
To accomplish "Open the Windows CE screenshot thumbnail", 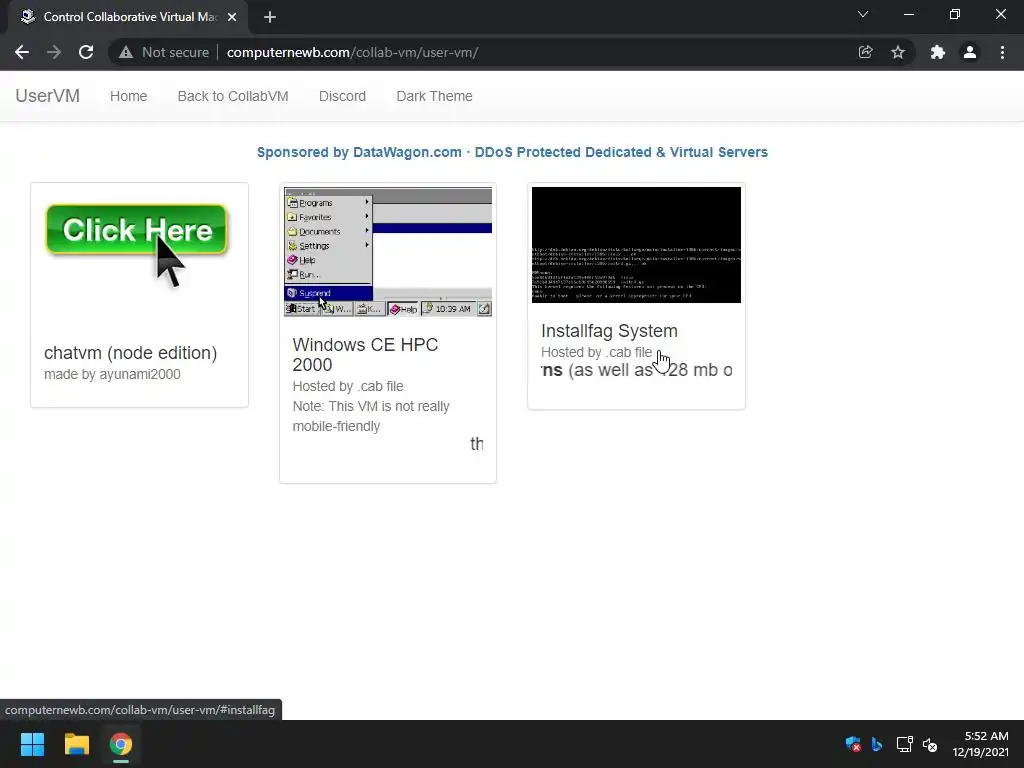I will point(388,252).
